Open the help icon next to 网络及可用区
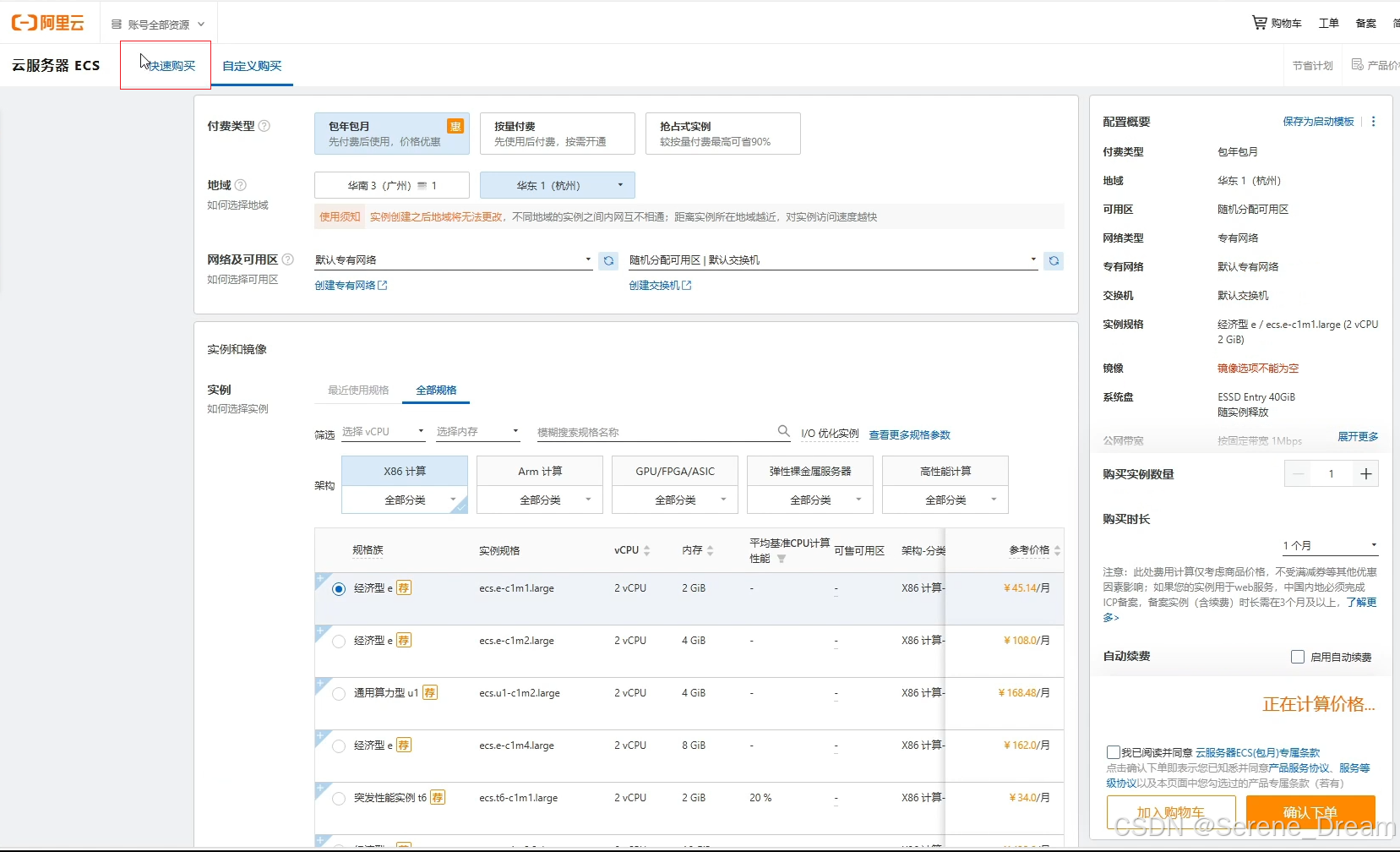The height and width of the screenshot is (852, 1400). click(x=288, y=259)
